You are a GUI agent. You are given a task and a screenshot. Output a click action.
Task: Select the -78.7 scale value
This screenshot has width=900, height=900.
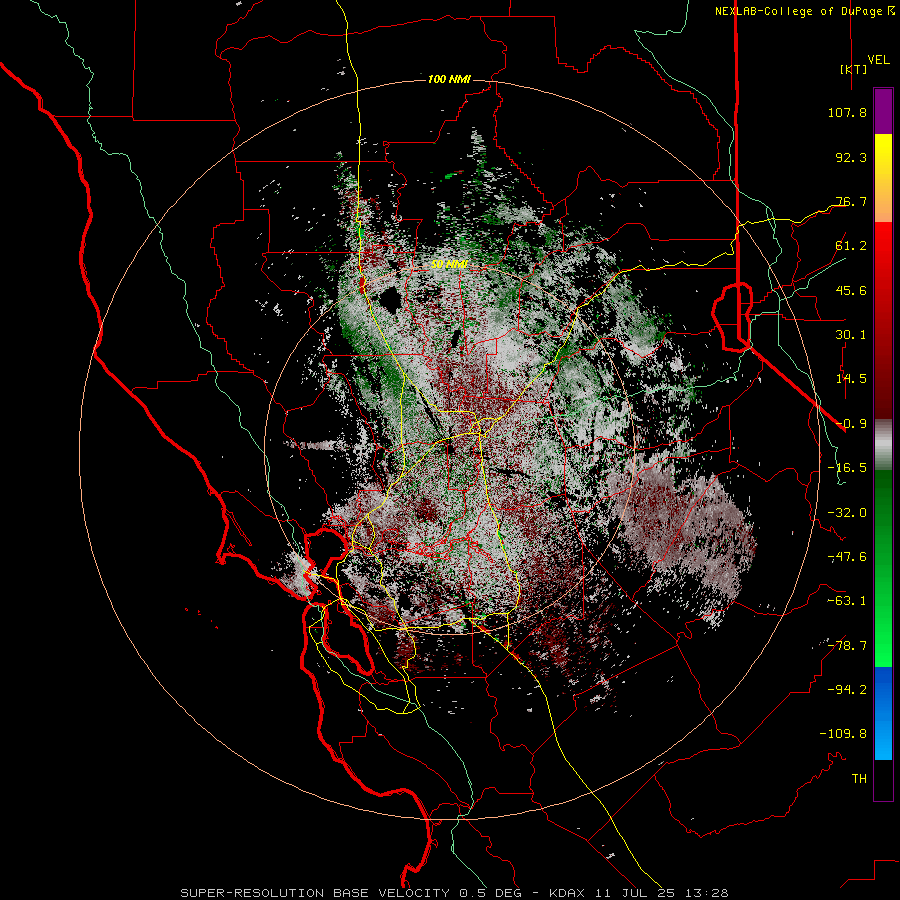coord(847,646)
